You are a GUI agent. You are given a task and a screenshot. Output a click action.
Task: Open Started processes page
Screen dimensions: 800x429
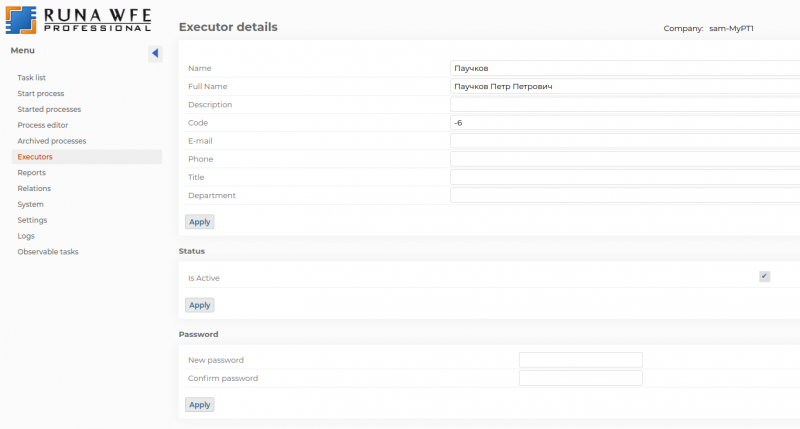(x=49, y=109)
